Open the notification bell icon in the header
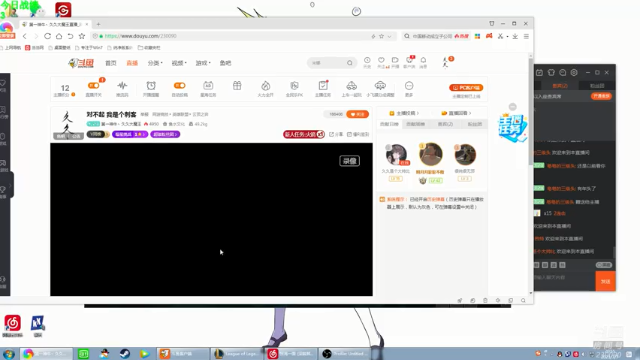 (x=423, y=60)
